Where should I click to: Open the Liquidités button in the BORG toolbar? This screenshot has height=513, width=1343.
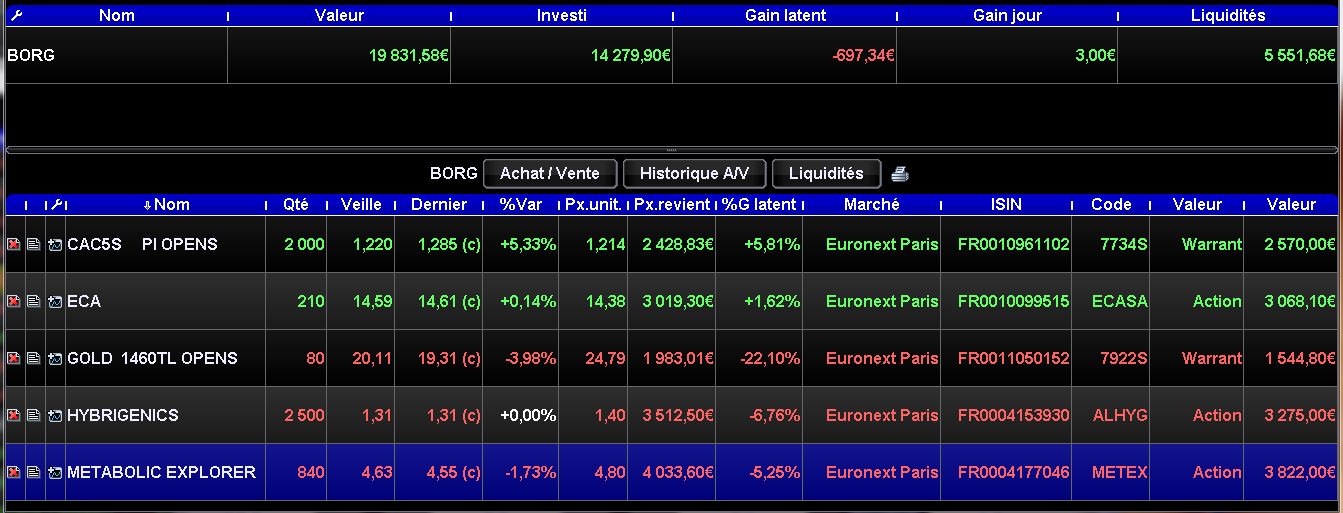click(x=826, y=174)
